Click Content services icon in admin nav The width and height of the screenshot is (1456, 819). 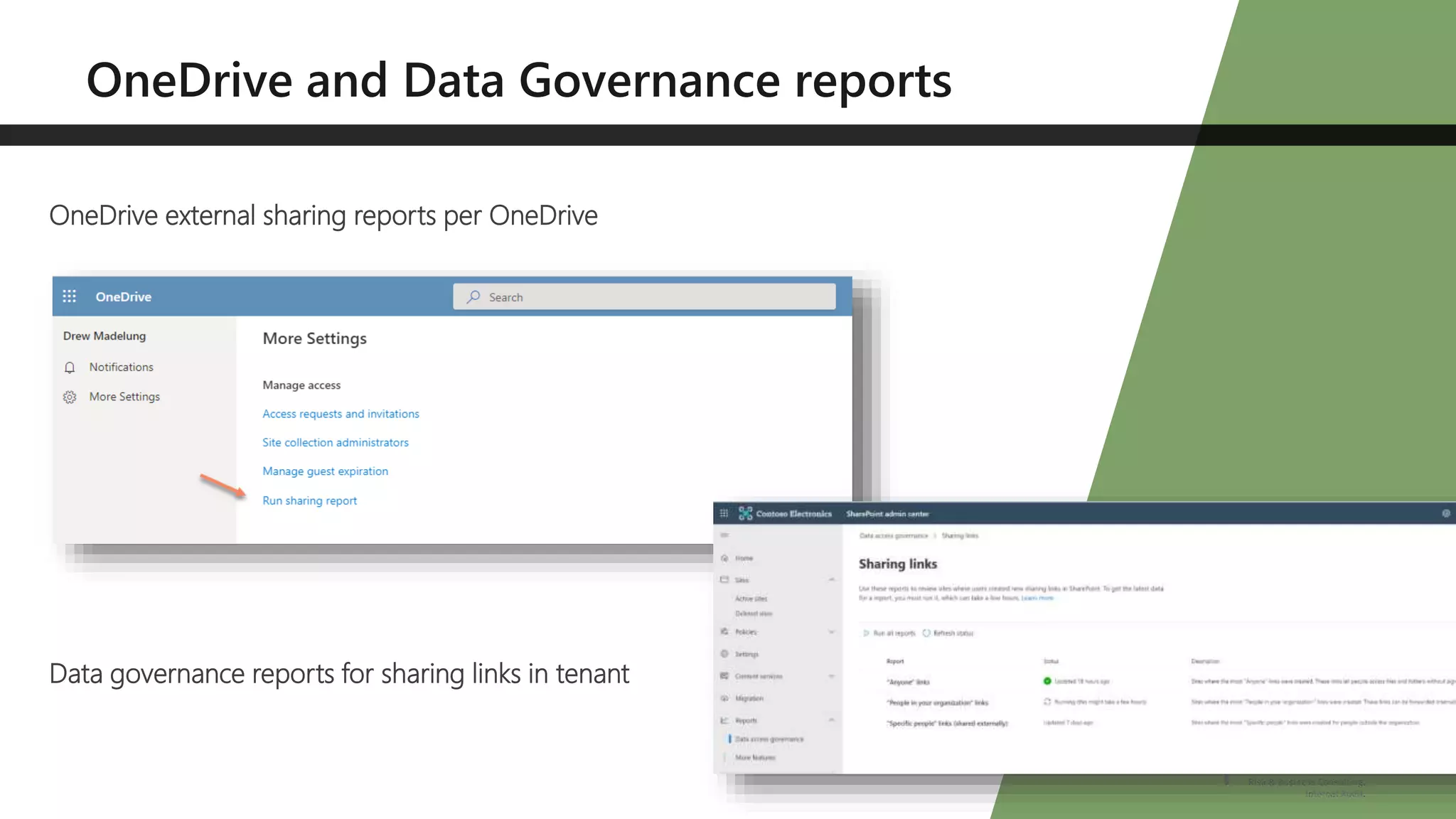pyautogui.click(x=724, y=675)
